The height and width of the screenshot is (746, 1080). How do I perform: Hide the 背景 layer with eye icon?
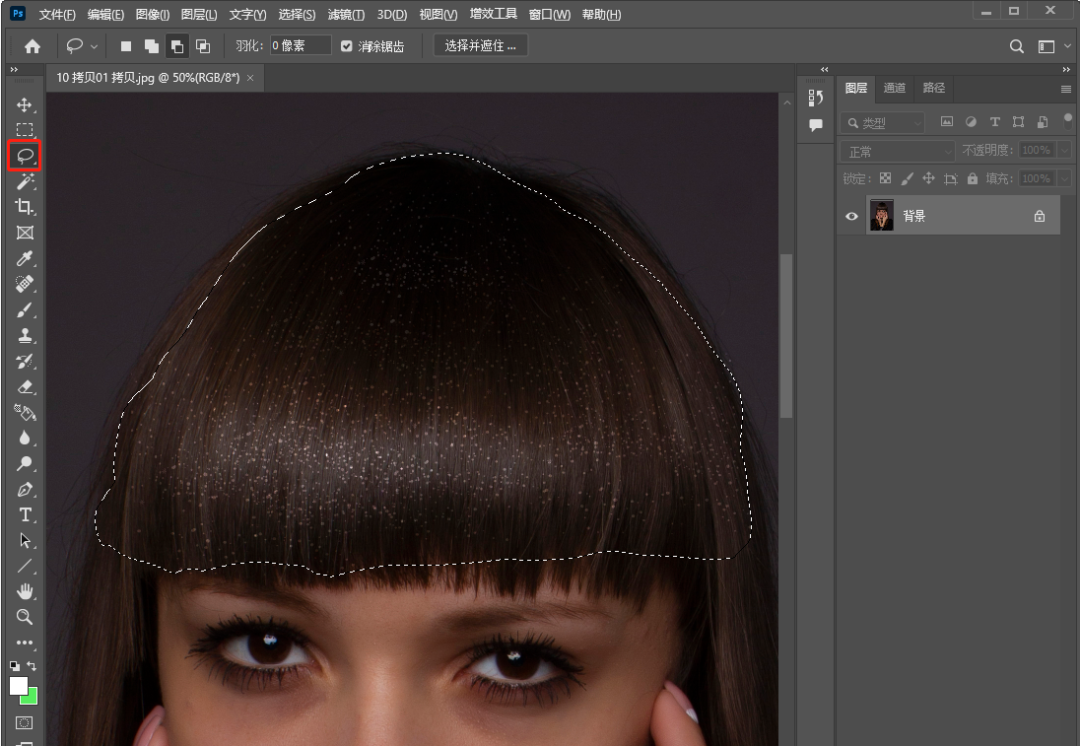tap(852, 216)
